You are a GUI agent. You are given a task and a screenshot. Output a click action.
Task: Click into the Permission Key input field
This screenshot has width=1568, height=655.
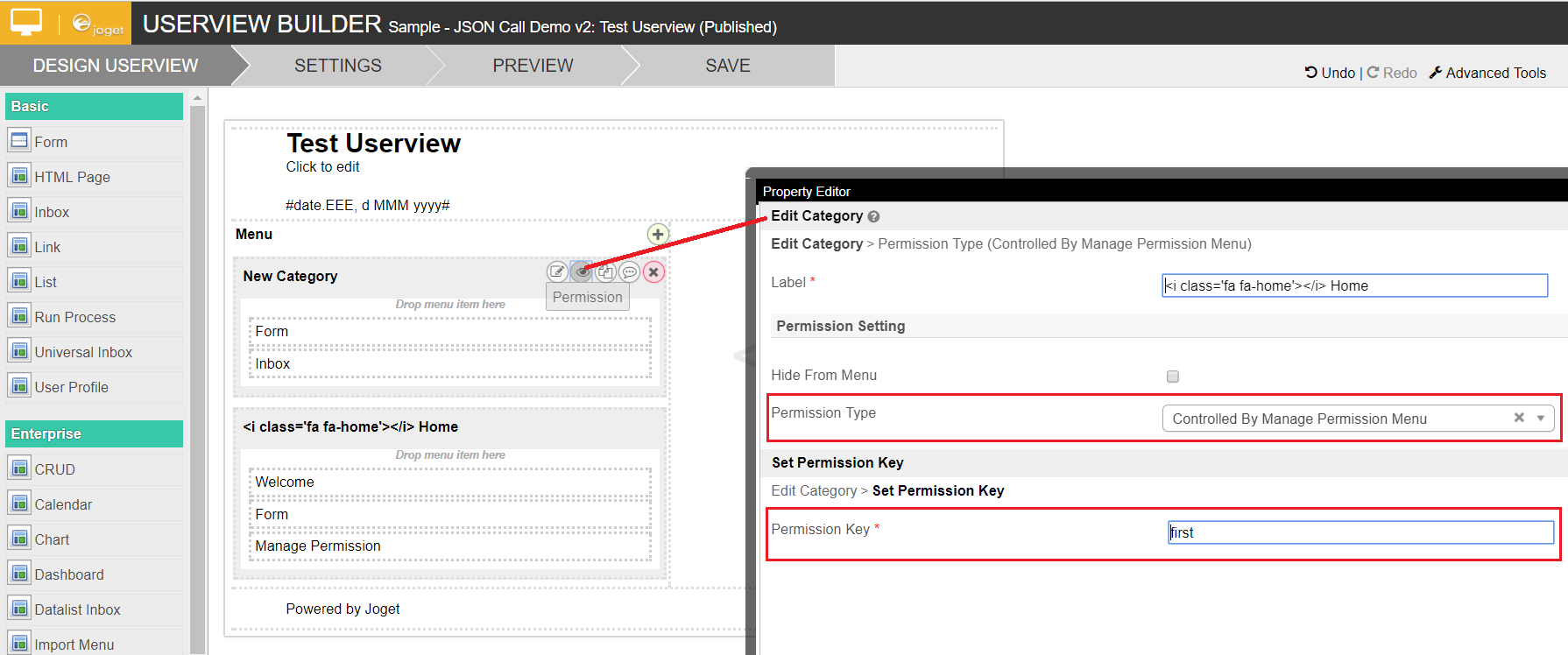pyautogui.click(x=1360, y=532)
